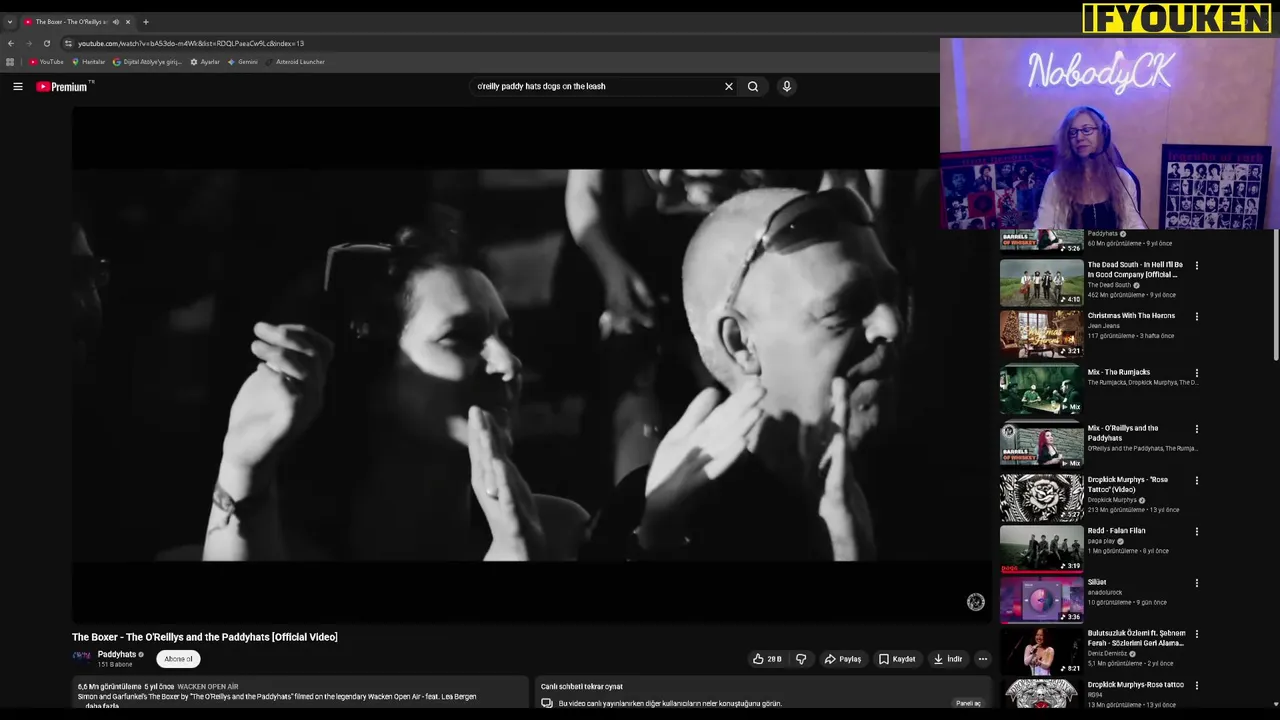
Task: Click Jean Jeans channel name
Action: coord(1104,326)
